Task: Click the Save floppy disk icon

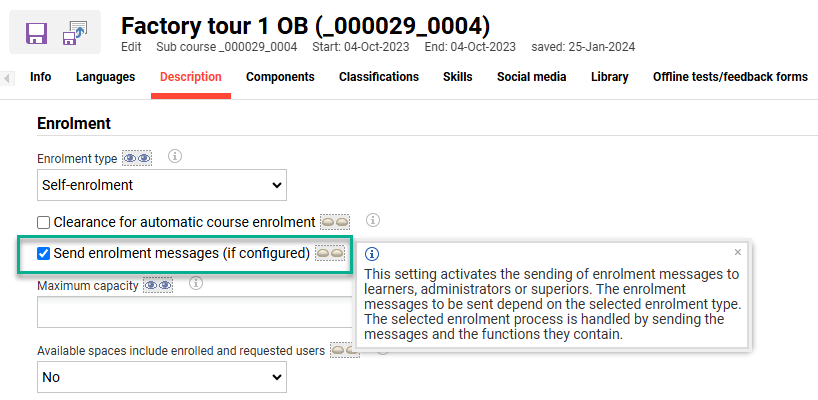Action: tap(36, 33)
